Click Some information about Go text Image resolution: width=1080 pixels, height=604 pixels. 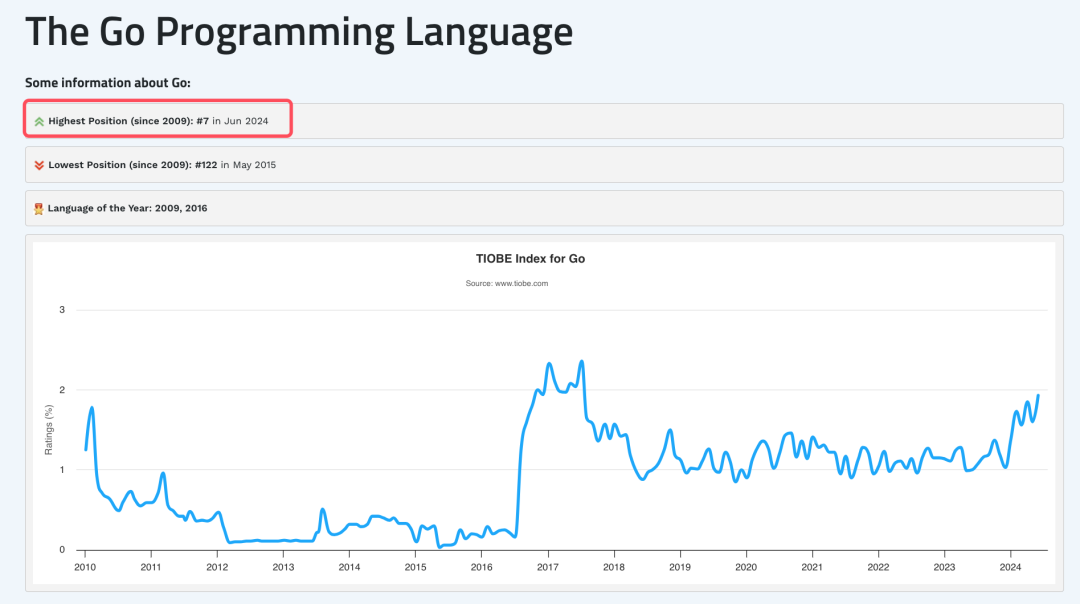click(x=107, y=83)
